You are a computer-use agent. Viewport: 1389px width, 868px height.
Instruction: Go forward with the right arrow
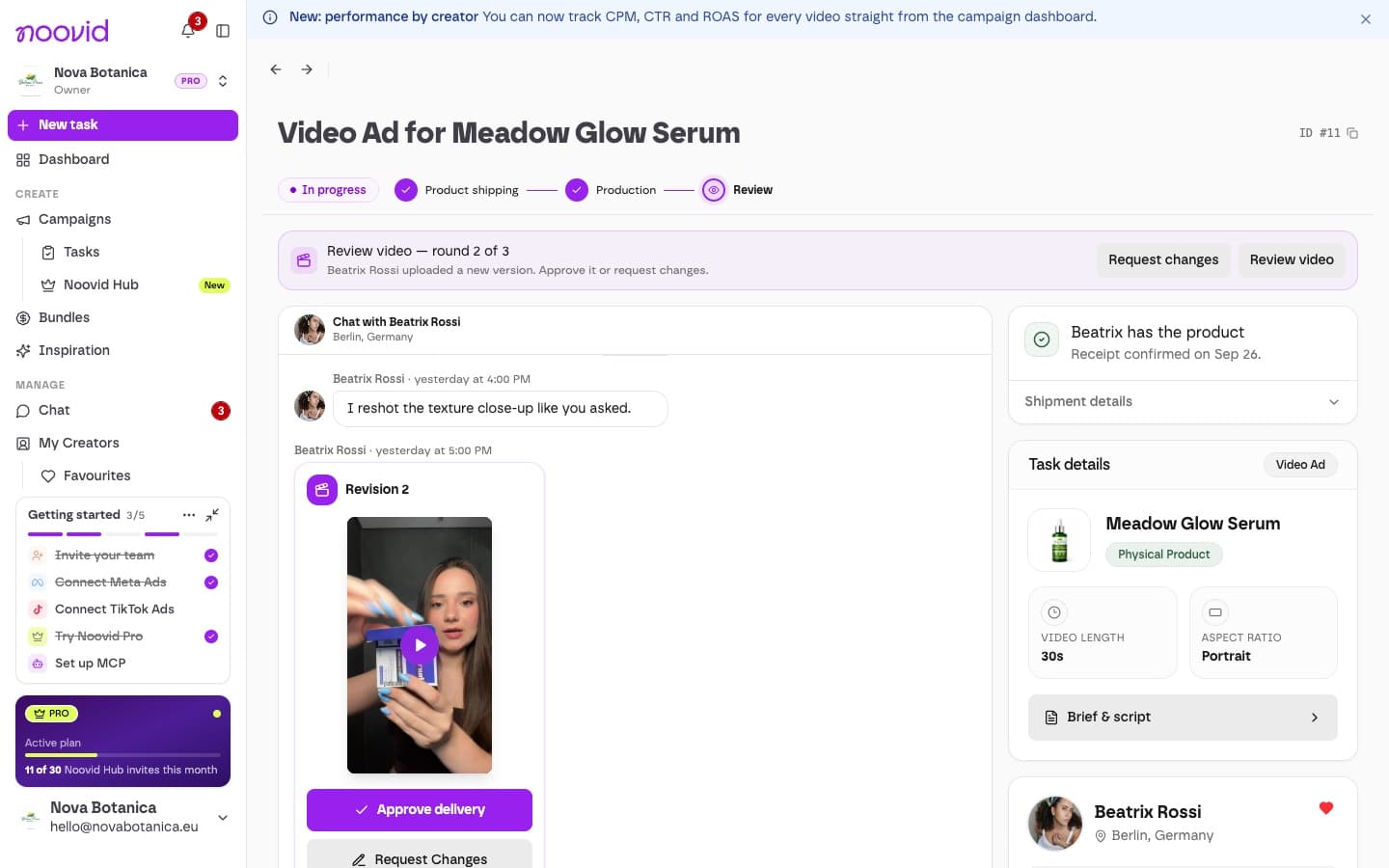point(307,69)
